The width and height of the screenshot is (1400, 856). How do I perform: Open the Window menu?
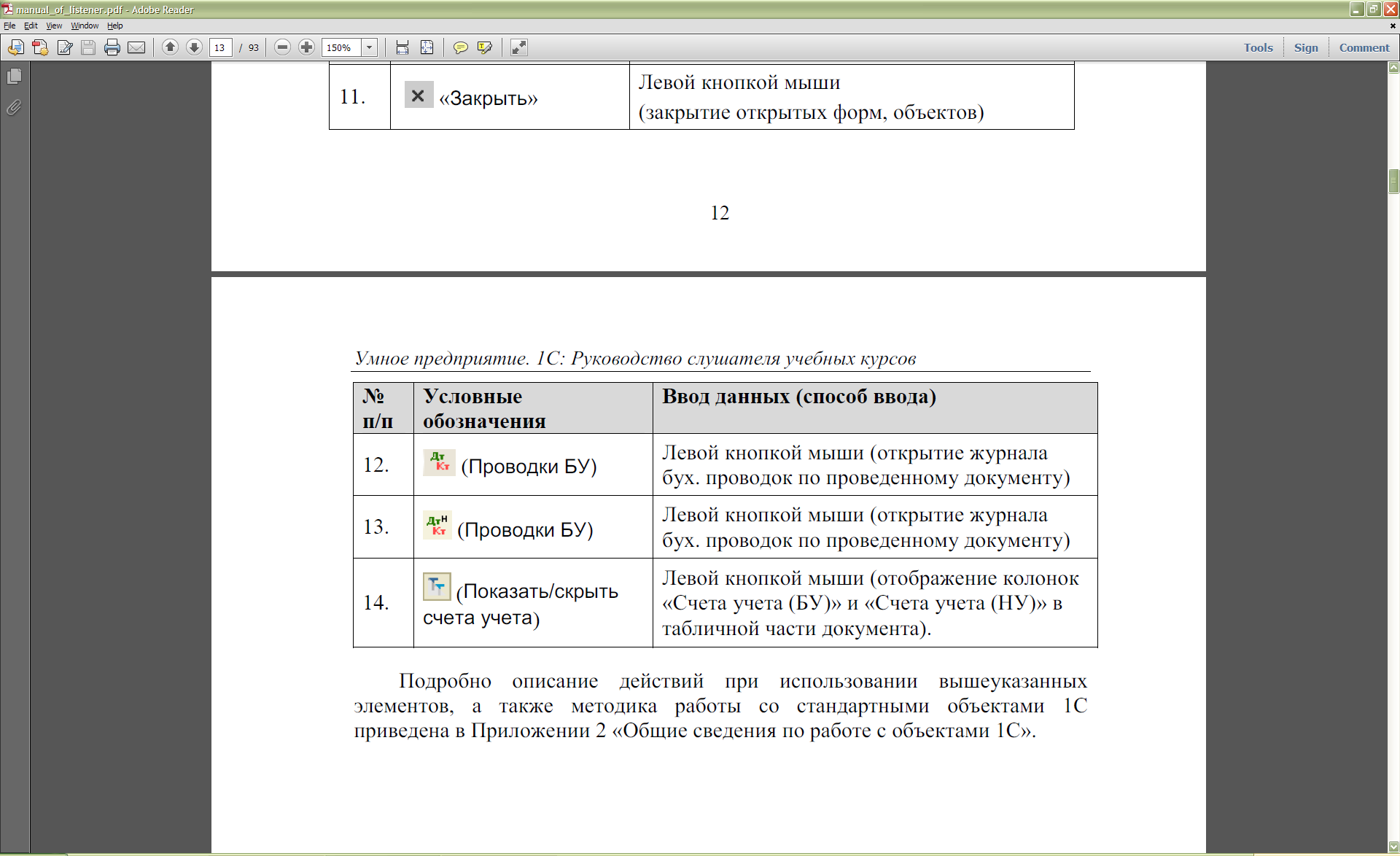85,26
